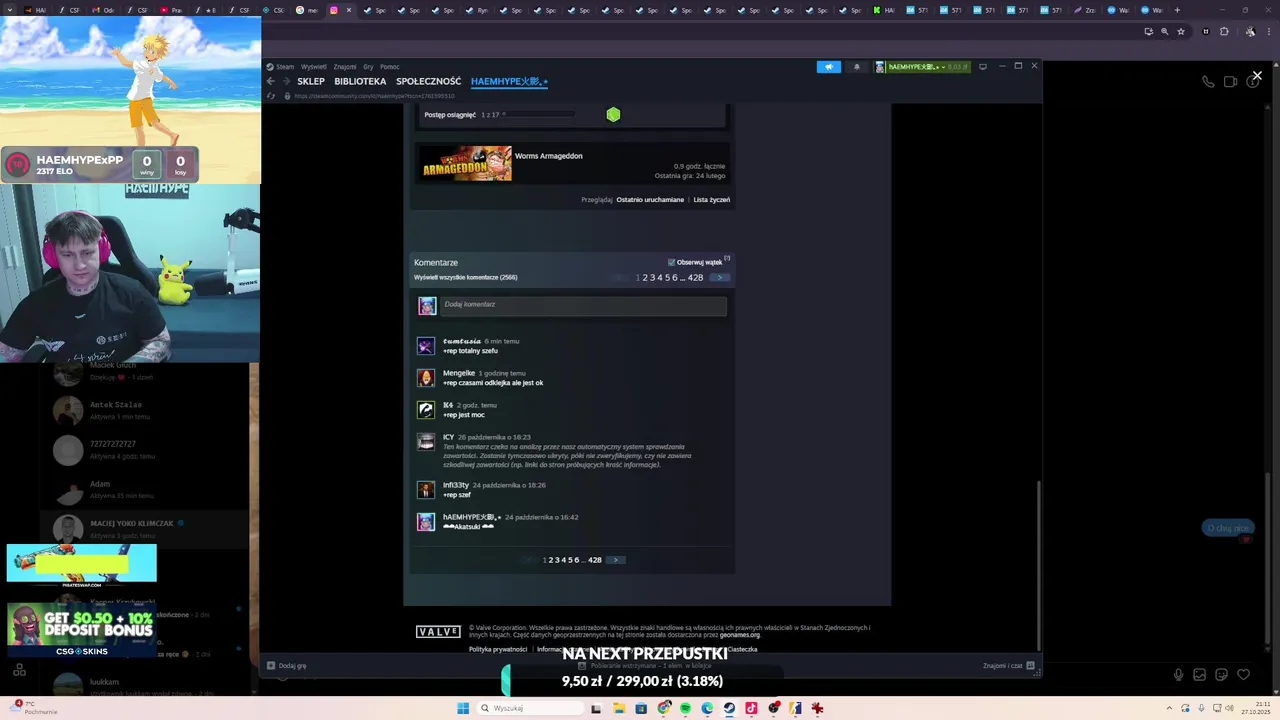Click hAEMHYPE avatar beside Akatsuki comment
1280x720 pixels.
[x=426, y=522]
